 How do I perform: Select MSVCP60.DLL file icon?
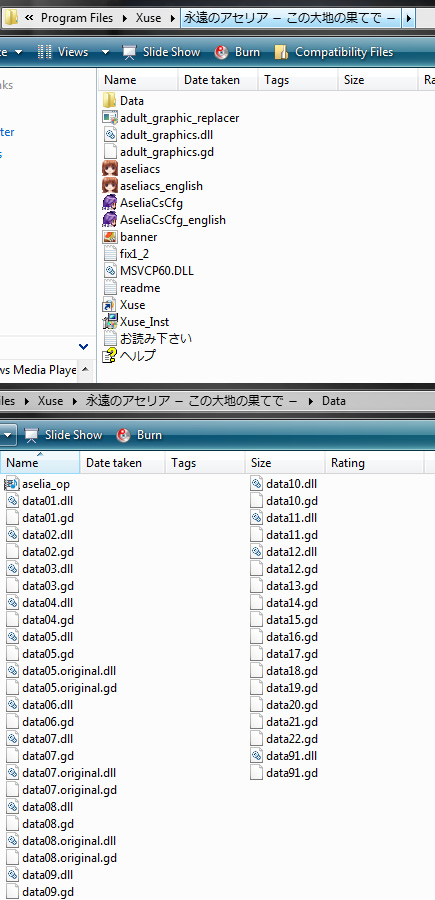click(x=110, y=271)
